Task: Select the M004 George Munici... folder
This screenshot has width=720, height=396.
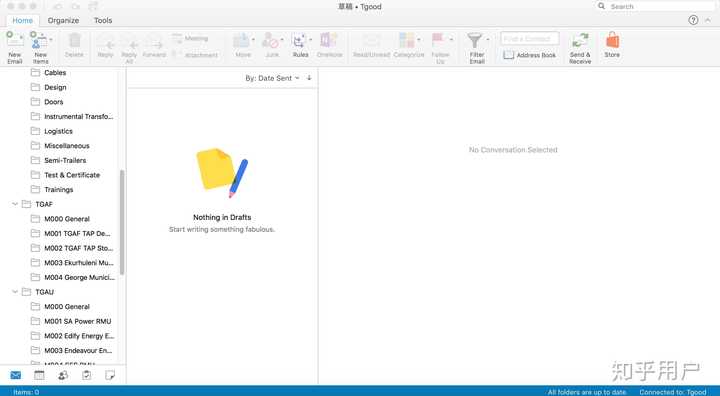Action: click(x=79, y=277)
